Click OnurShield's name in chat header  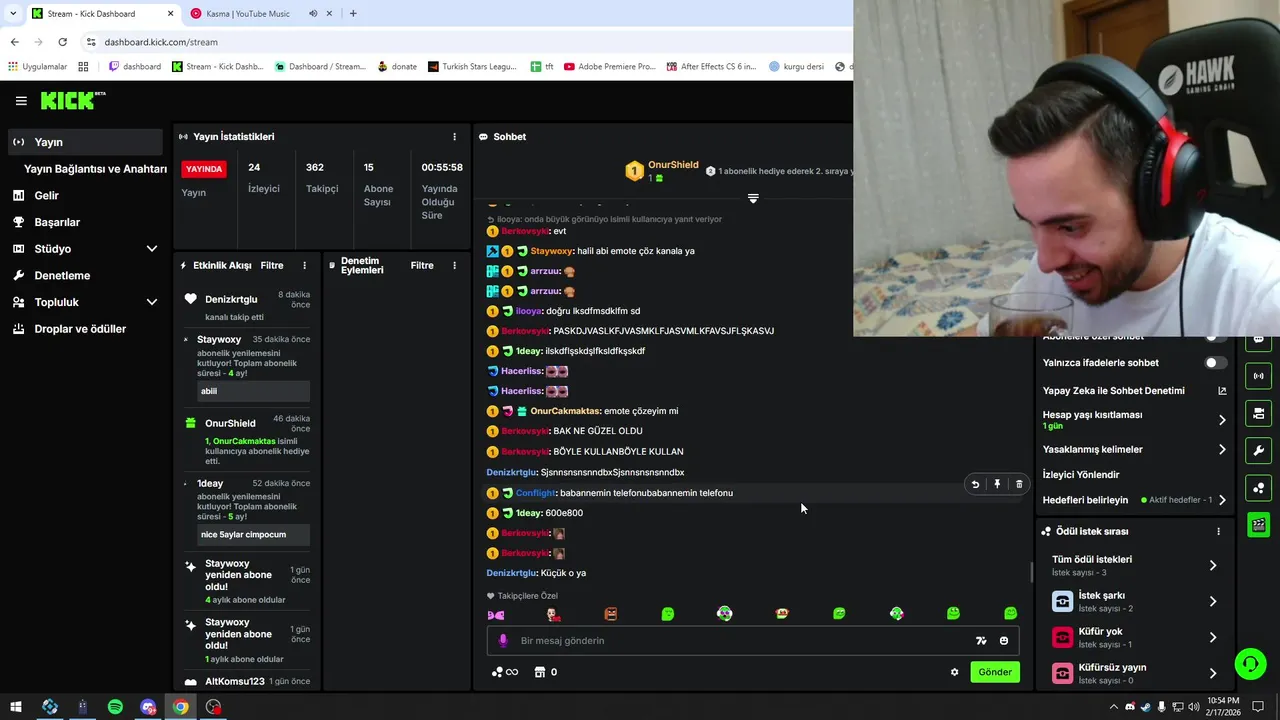pos(673,165)
